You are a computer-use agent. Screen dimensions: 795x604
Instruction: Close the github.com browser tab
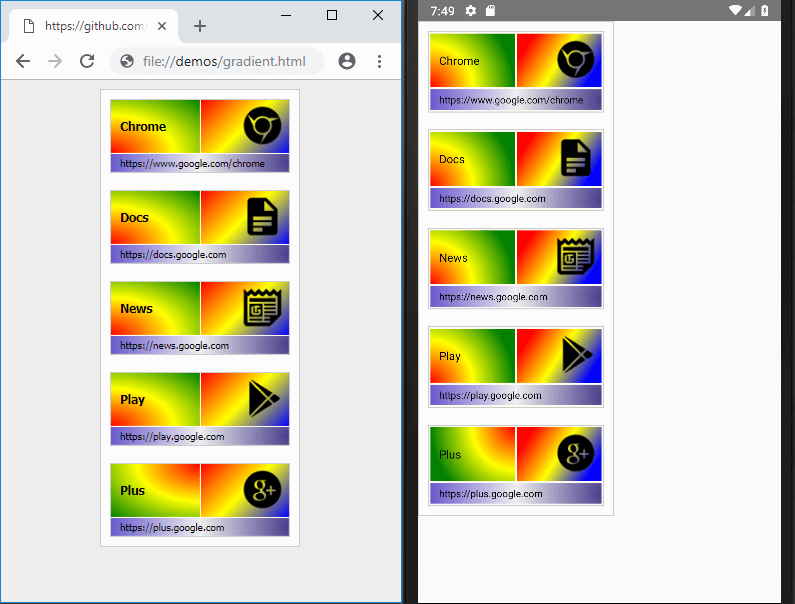[x=162, y=26]
